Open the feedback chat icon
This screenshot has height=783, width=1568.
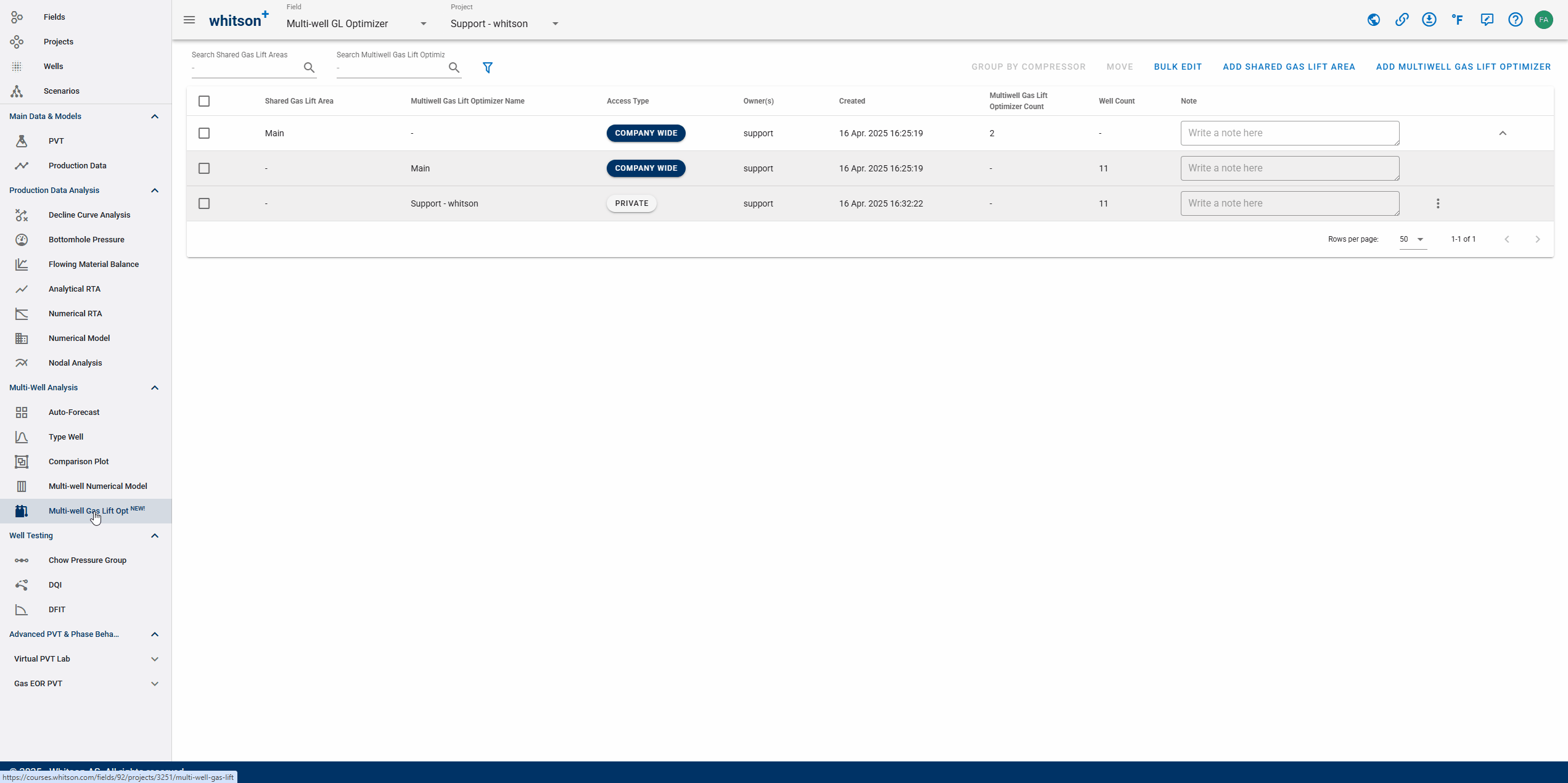click(x=1487, y=20)
